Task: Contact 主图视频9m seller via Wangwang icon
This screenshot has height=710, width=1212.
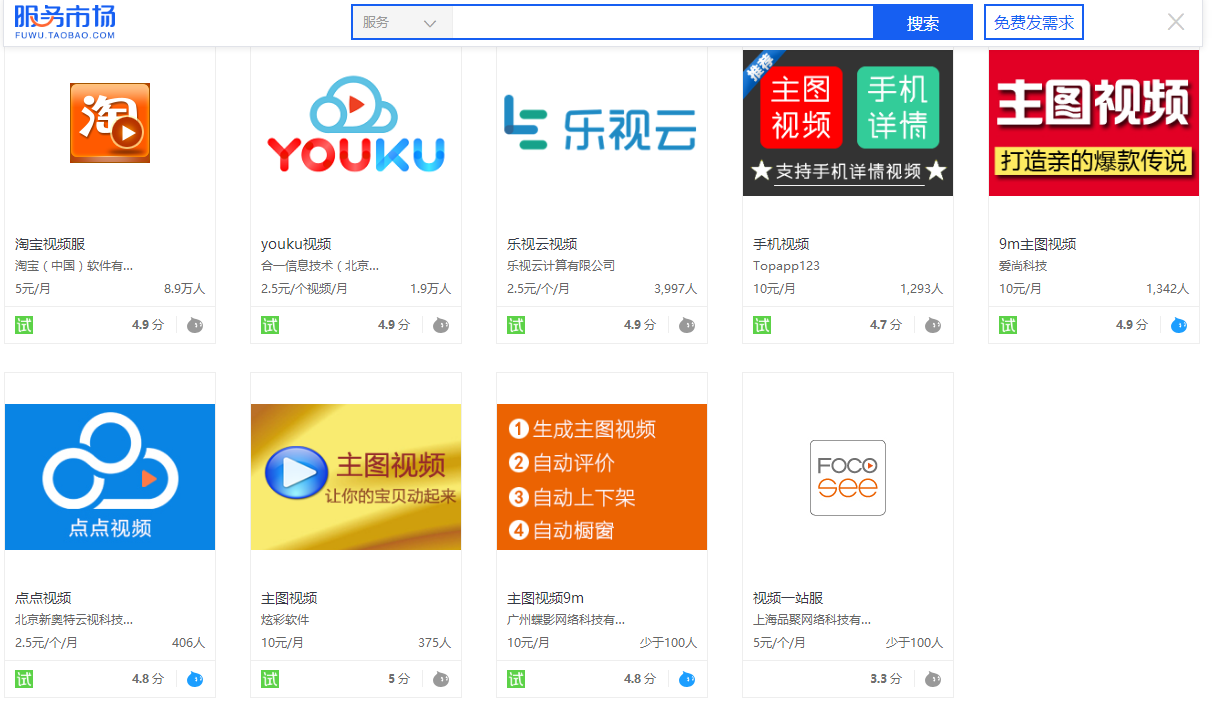Action: coord(687,679)
